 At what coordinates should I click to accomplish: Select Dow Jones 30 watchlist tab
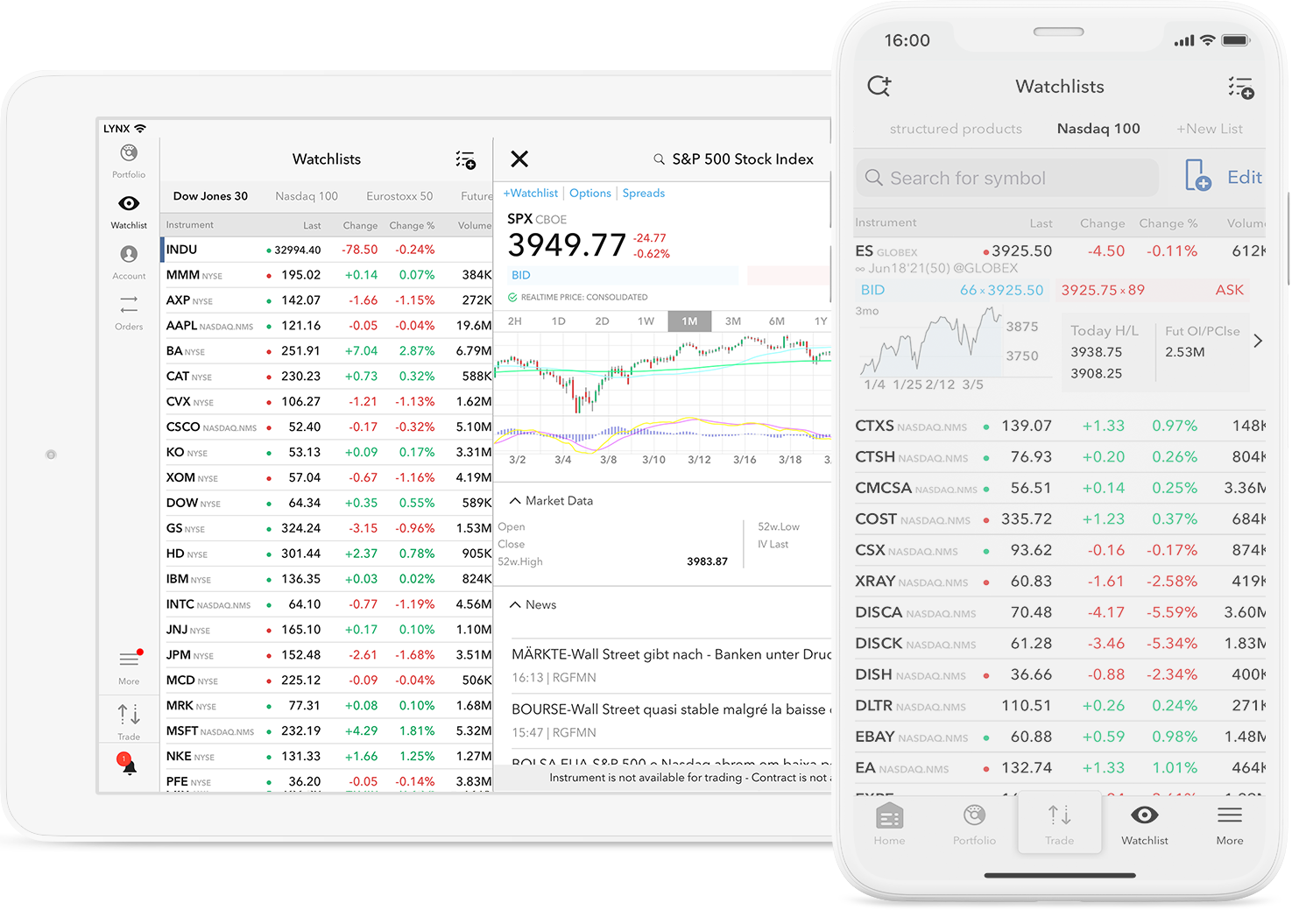pos(210,196)
